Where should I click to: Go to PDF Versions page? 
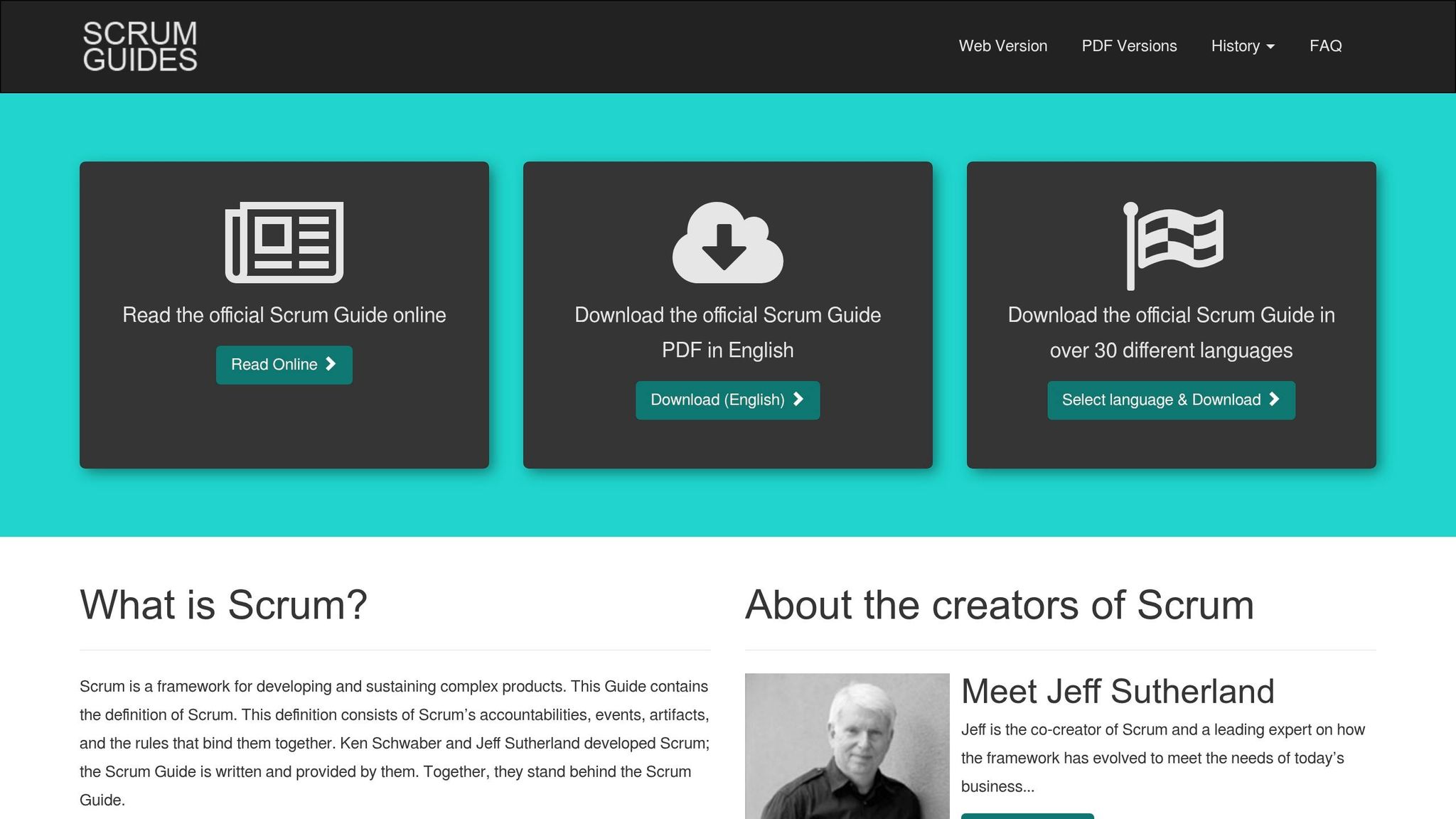pyautogui.click(x=1129, y=46)
